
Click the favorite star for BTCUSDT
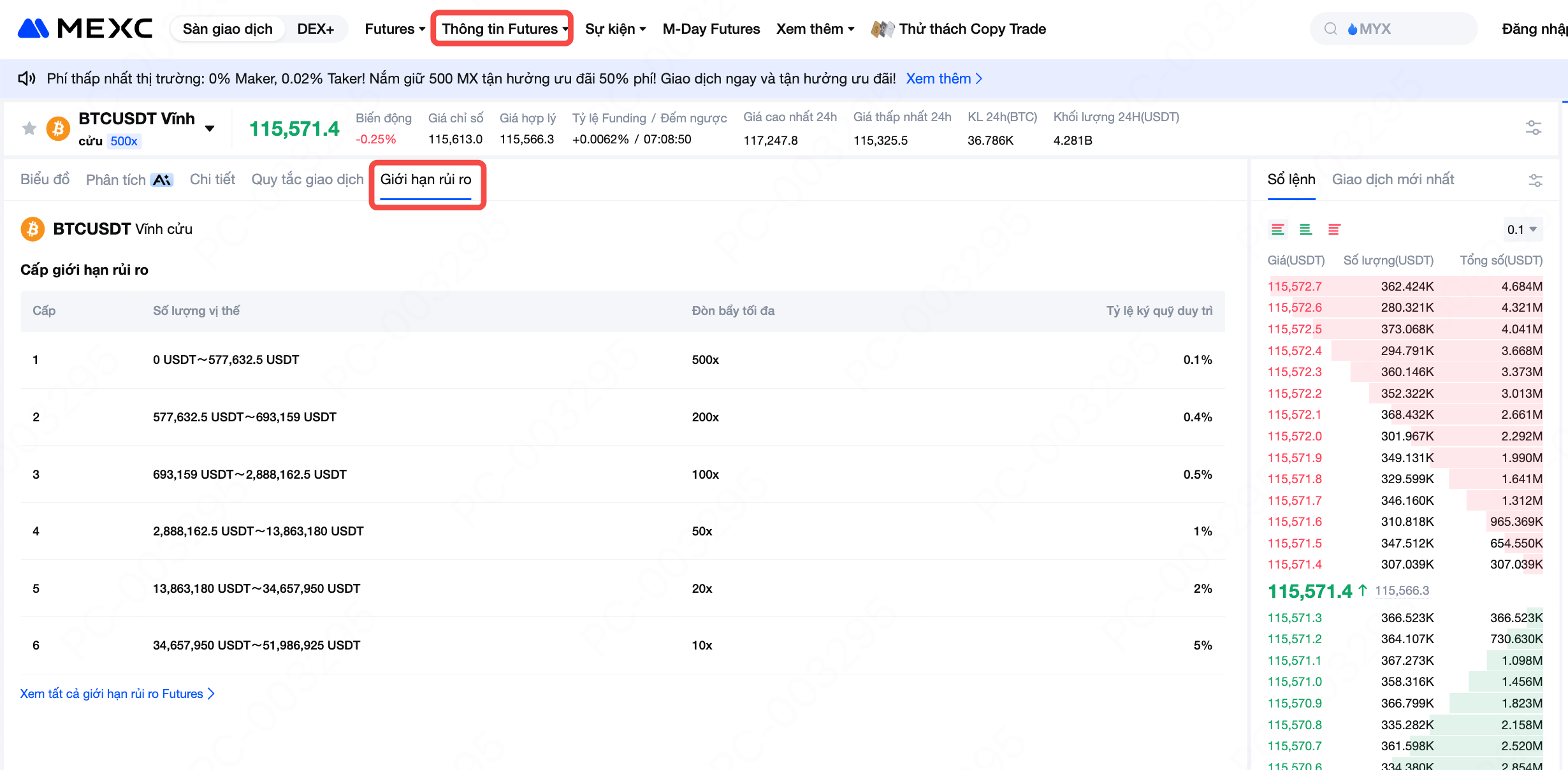pyautogui.click(x=29, y=129)
